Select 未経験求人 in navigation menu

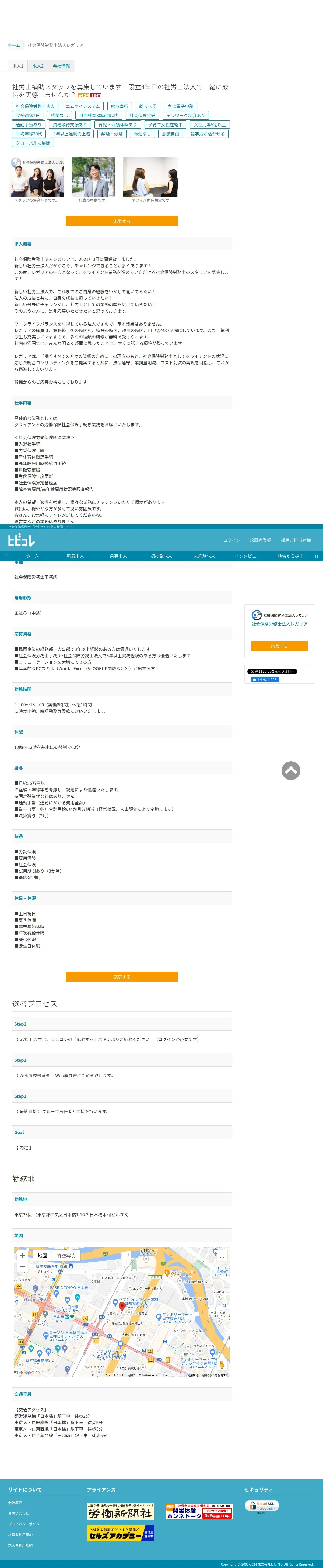[x=204, y=556]
